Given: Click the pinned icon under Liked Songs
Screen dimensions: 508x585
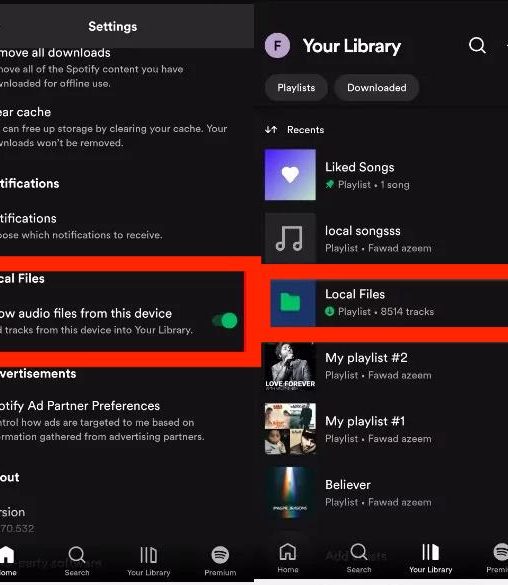Looking at the screenshot, I should tap(329, 184).
